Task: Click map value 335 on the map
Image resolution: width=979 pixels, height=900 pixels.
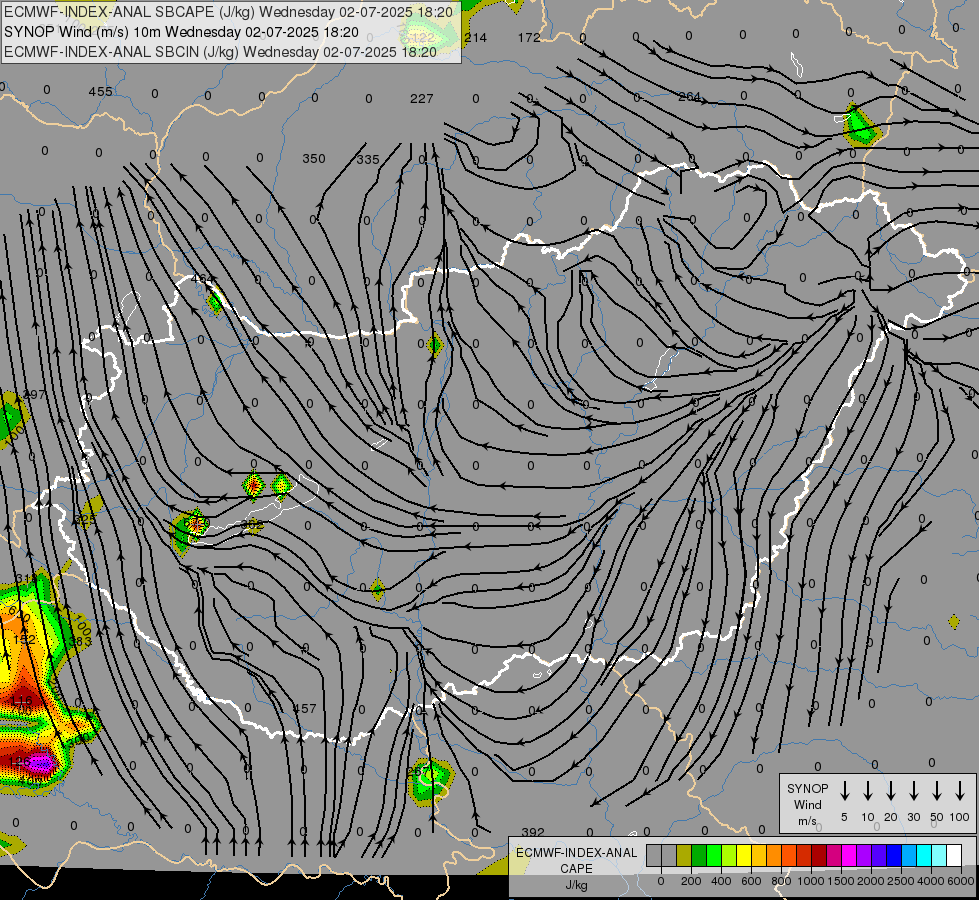Action: [x=368, y=160]
